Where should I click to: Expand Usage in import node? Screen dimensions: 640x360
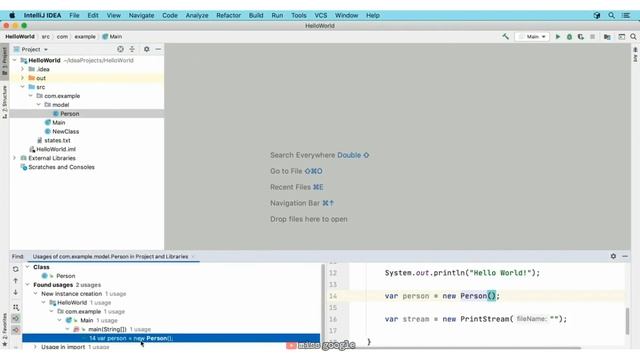(x=36, y=347)
